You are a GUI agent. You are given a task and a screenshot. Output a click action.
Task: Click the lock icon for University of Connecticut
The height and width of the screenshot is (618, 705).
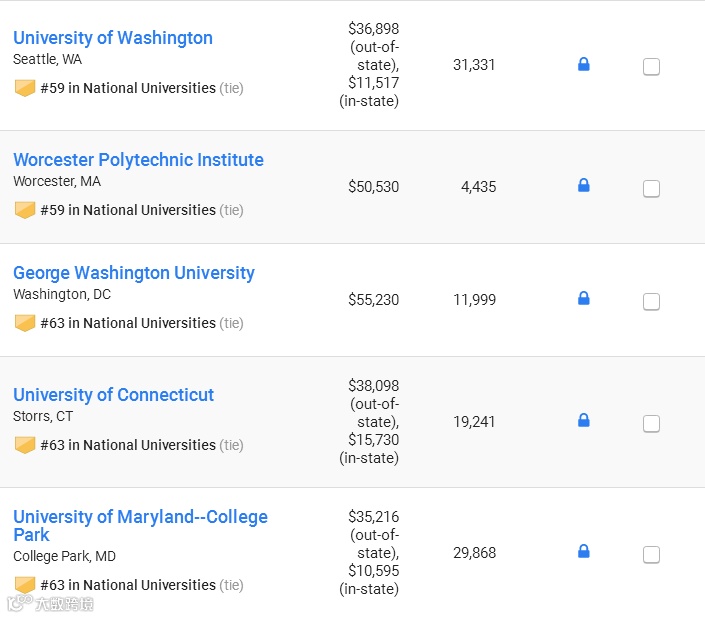(x=584, y=421)
